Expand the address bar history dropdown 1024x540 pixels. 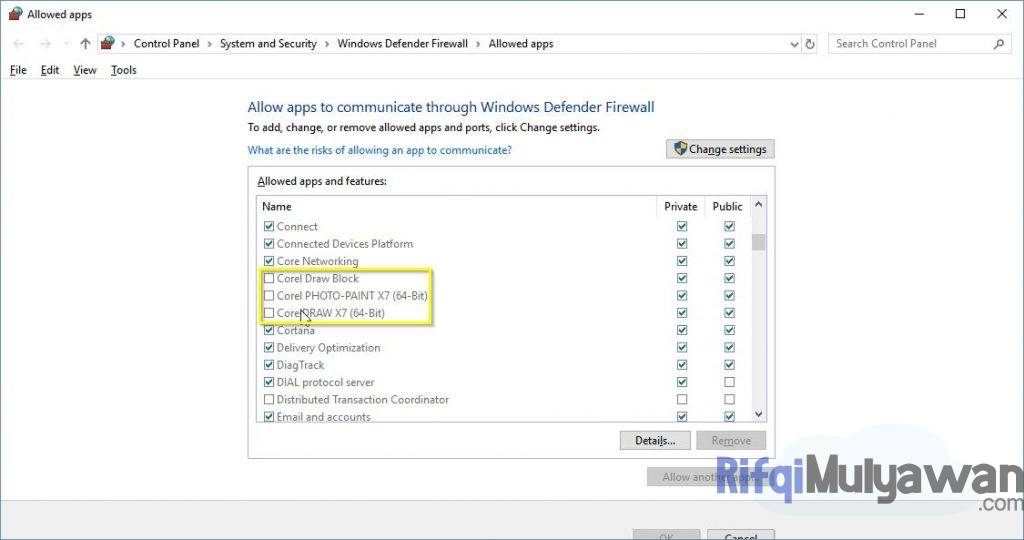tap(794, 44)
